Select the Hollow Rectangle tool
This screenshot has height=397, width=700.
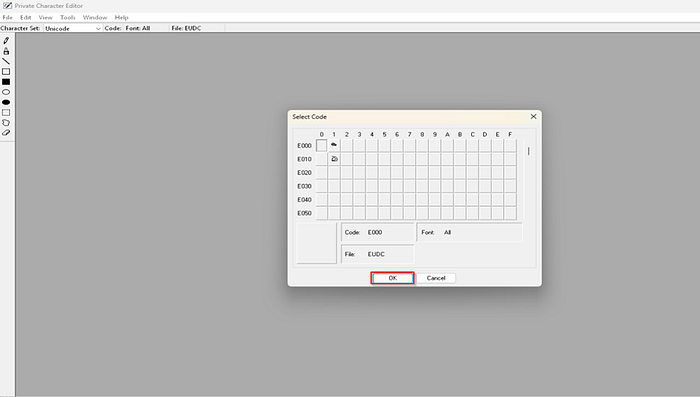pyautogui.click(x=6, y=71)
